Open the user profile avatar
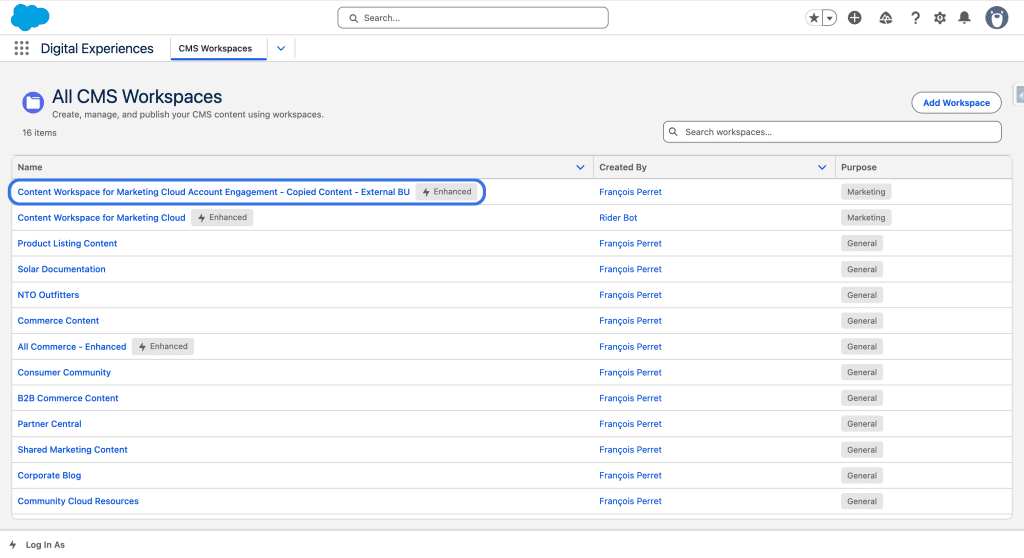1024x558 pixels. click(996, 18)
